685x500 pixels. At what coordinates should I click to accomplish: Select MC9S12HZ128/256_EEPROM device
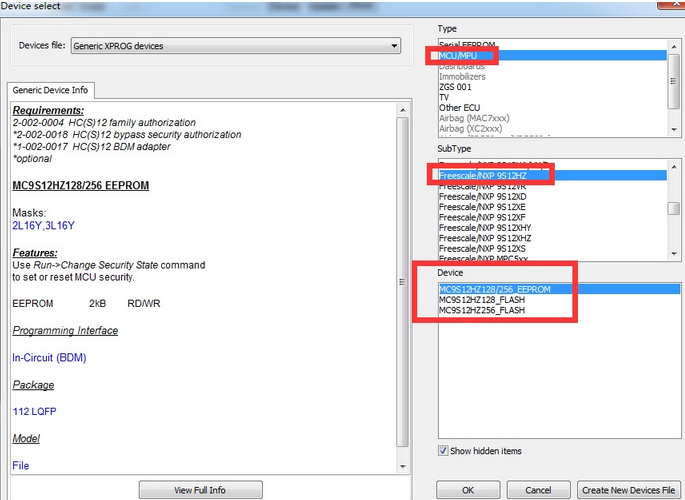click(559, 289)
